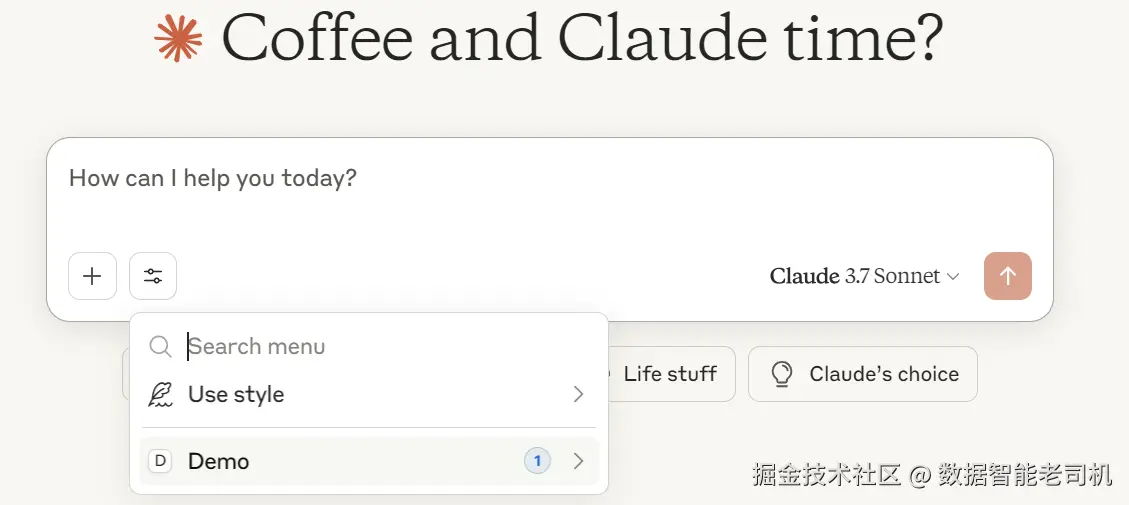1129x505 pixels.
Task: Toggle the sliders tools menu button
Action: (153, 276)
